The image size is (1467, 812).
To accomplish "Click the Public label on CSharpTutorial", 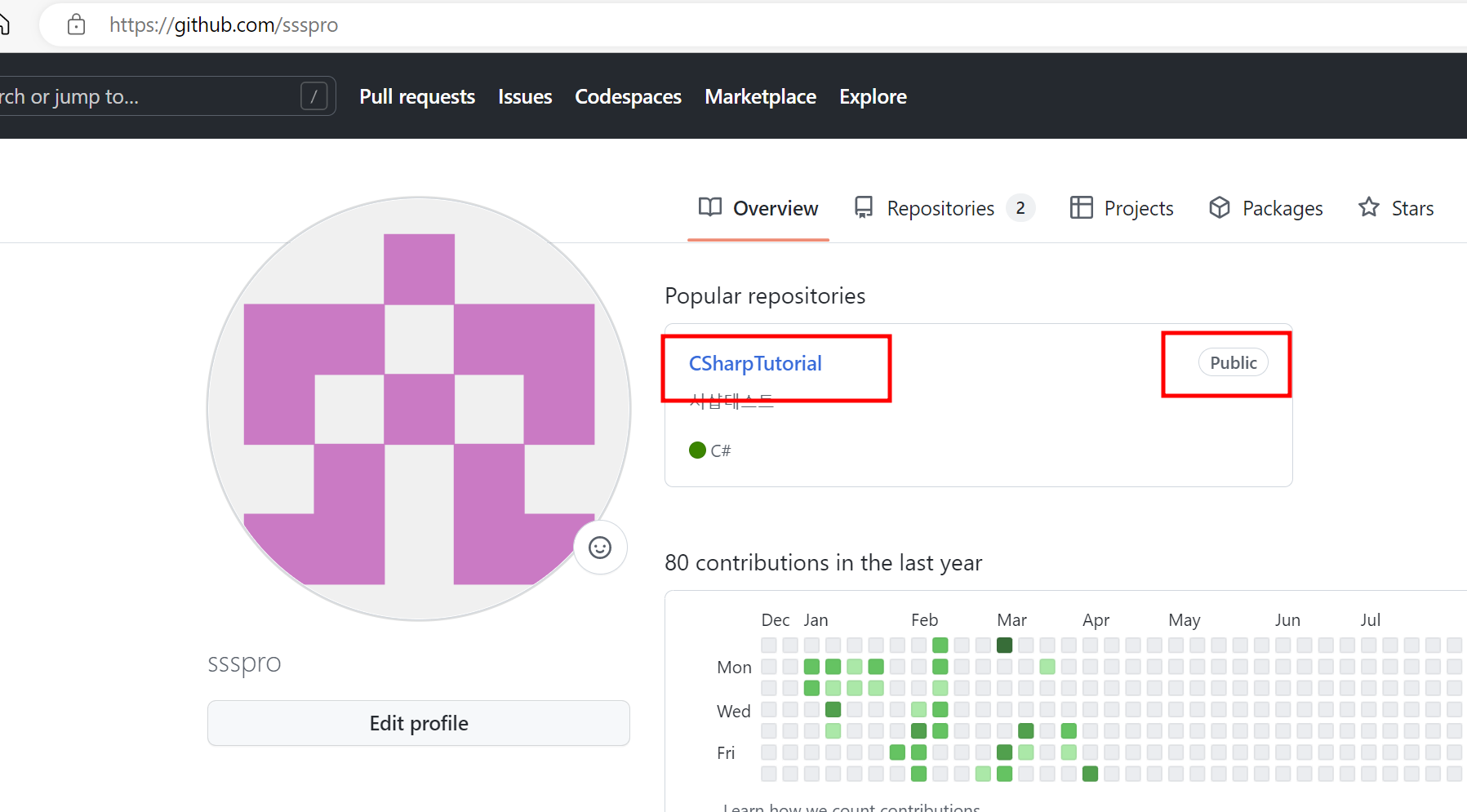I will coord(1233,362).
